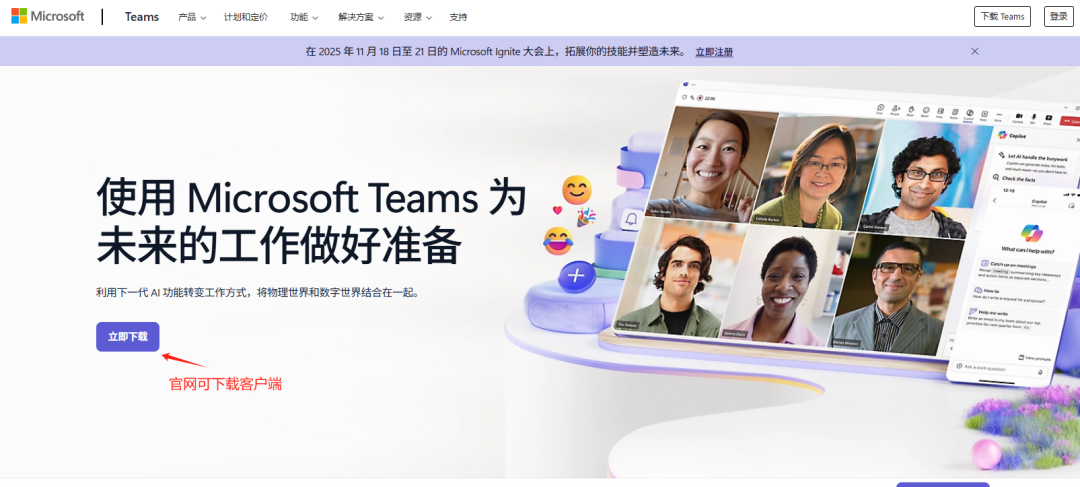1080x487 pixels.
Task: Click the Chat icon in meeting toolbar
Action: (880, 108)
